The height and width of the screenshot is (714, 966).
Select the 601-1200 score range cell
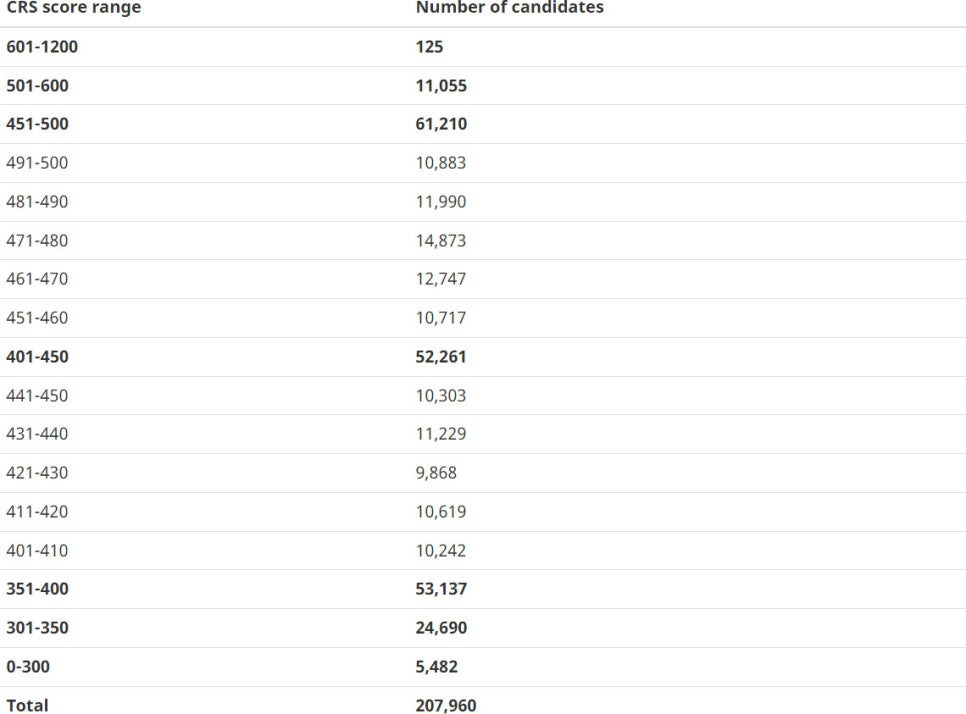[x=42, y=47]
